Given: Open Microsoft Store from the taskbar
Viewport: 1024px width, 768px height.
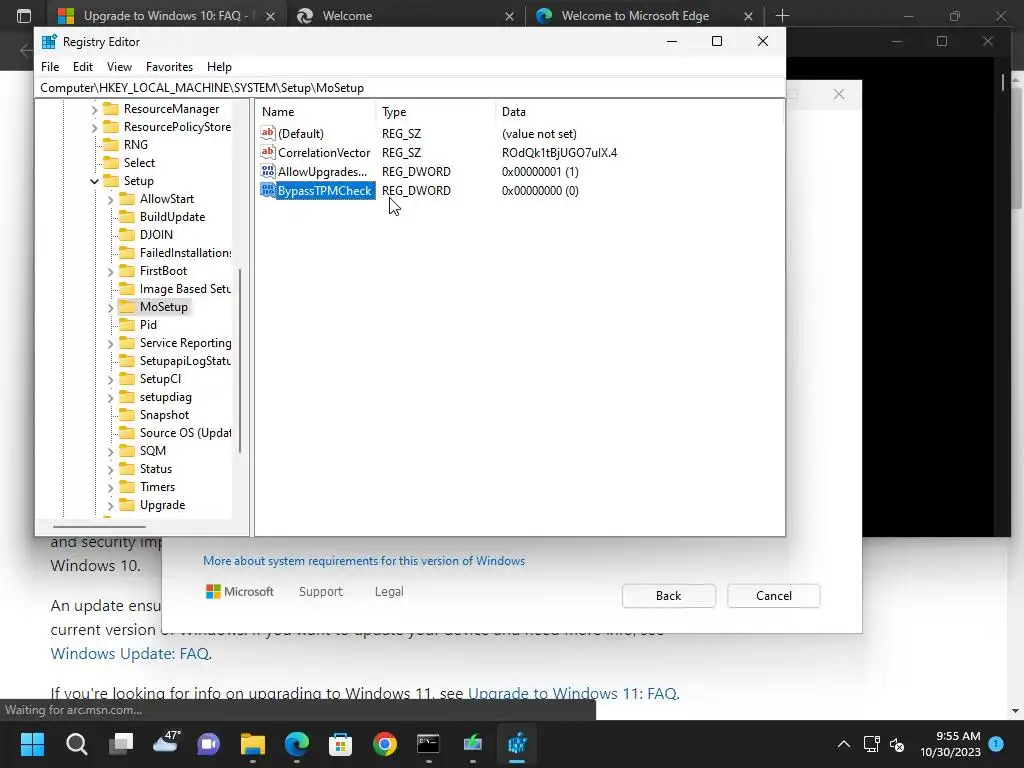Looking at the screenshot, I should click(x=341, y=744).
